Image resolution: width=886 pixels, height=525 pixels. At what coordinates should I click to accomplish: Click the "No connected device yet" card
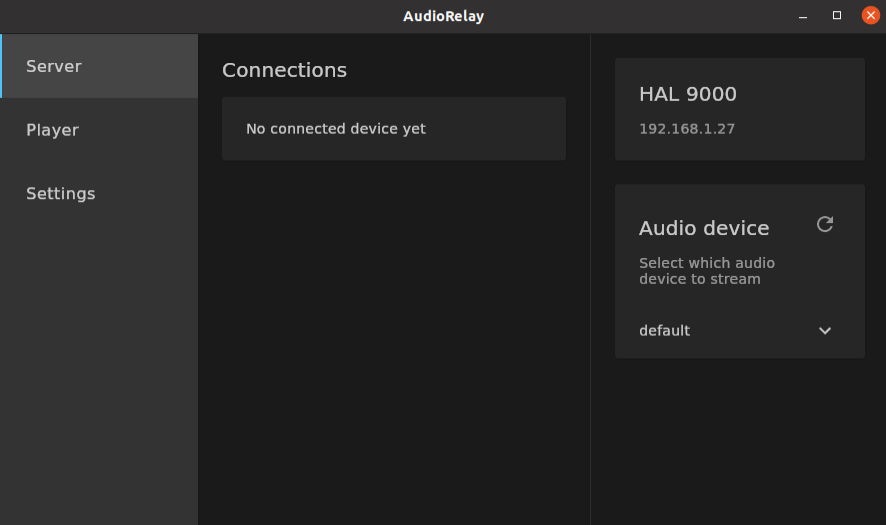(x=393, y=128)
